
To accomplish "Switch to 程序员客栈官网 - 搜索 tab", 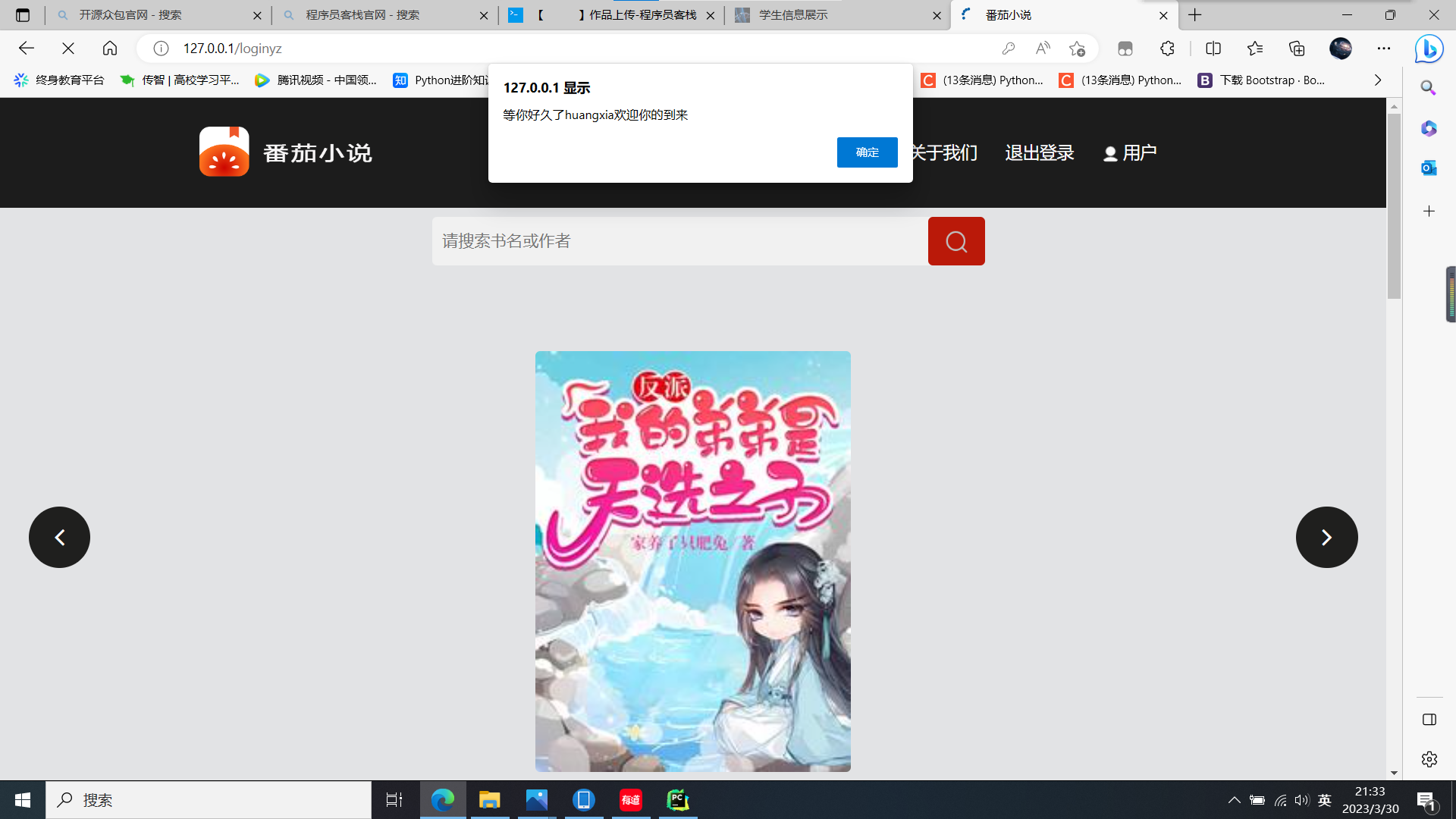I will coord(384,15).
